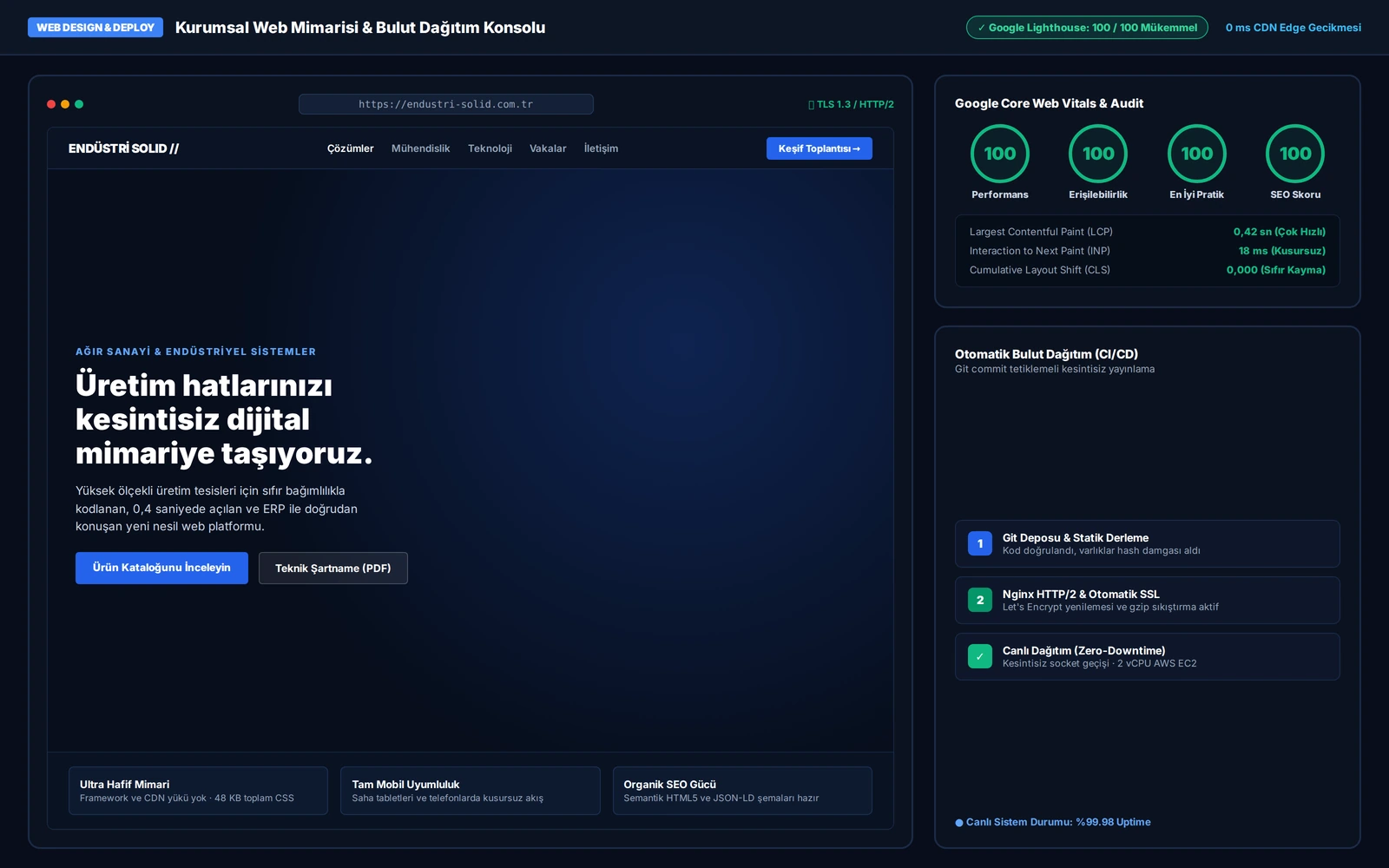Click the red window dot in browser mockup
The height and width of the screenshot is (868, 1389).
pyautogui.click(x=51, y=104)
